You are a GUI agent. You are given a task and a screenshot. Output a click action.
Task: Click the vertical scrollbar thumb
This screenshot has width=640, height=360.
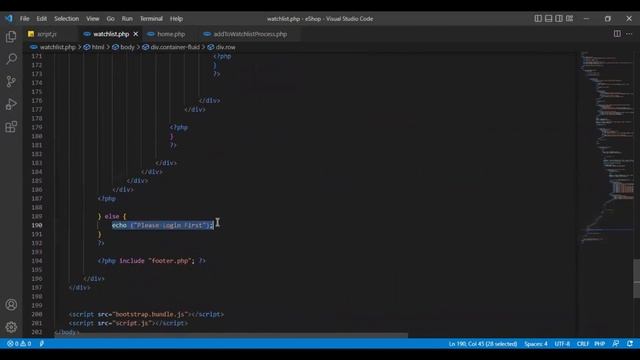636,278
